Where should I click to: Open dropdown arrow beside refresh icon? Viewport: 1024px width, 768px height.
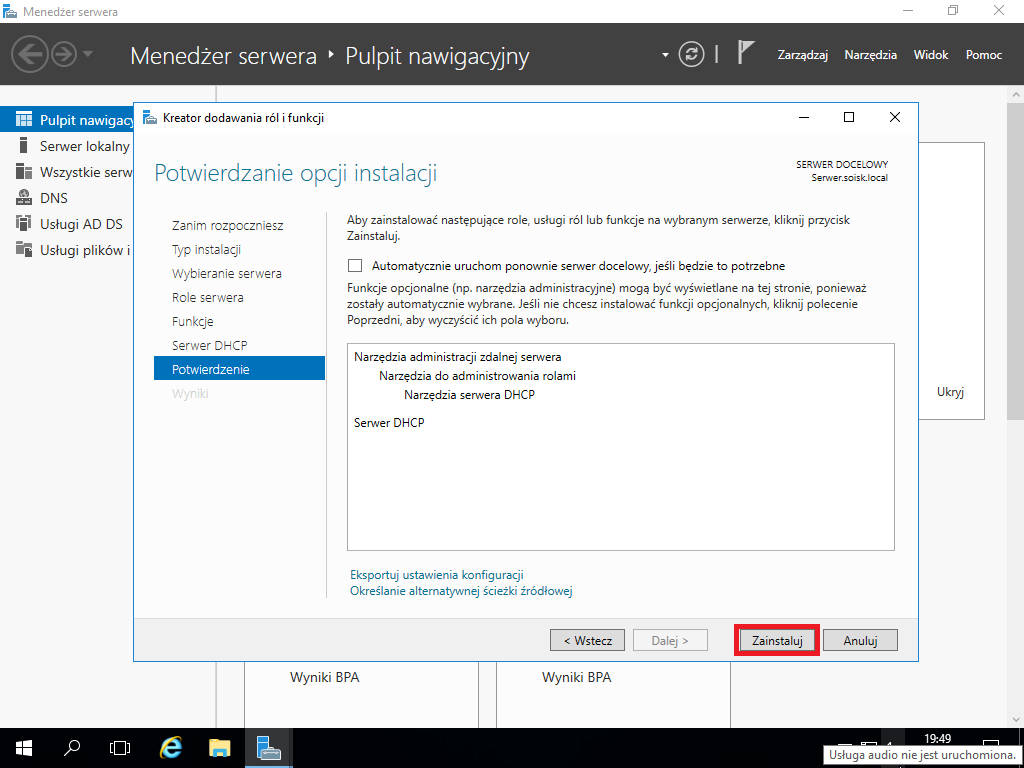665,55
